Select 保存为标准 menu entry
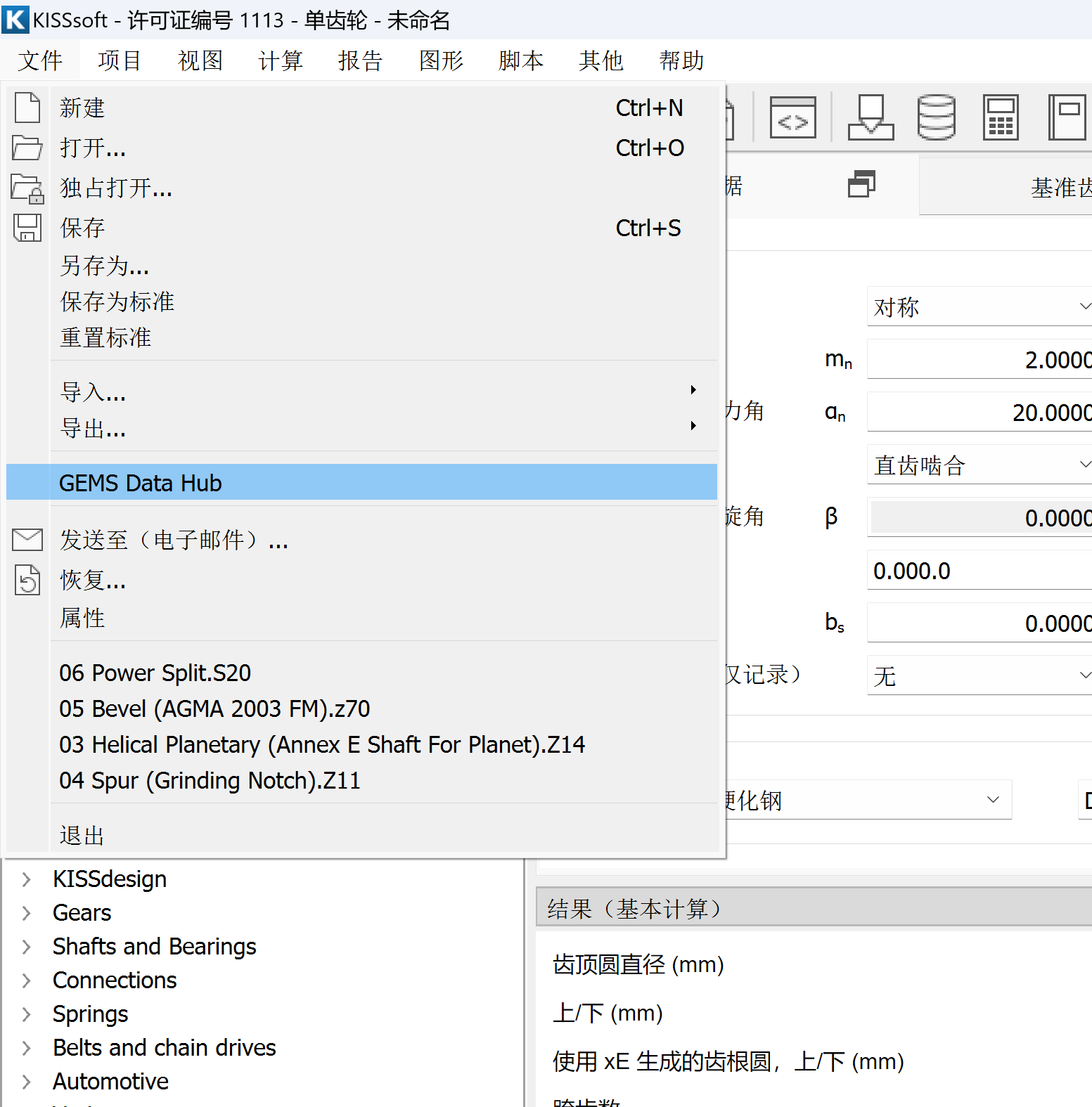1092x1107 pixels. pyautogui.click(x=361, y=302)
